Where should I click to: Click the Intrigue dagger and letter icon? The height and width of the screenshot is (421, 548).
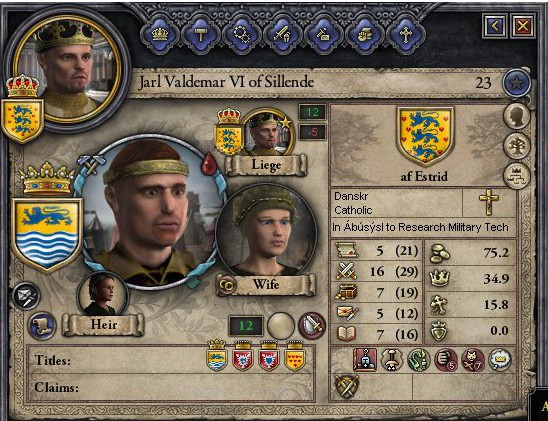tap(324, 34)
